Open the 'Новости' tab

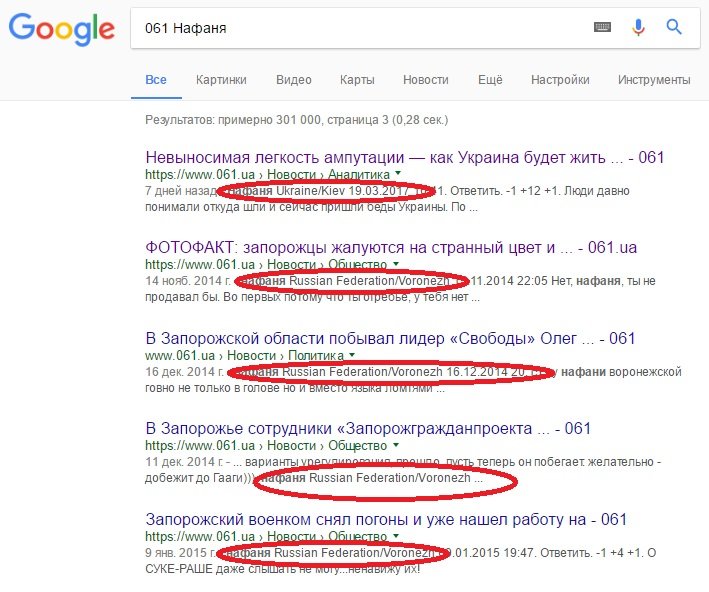coord(425,80)
